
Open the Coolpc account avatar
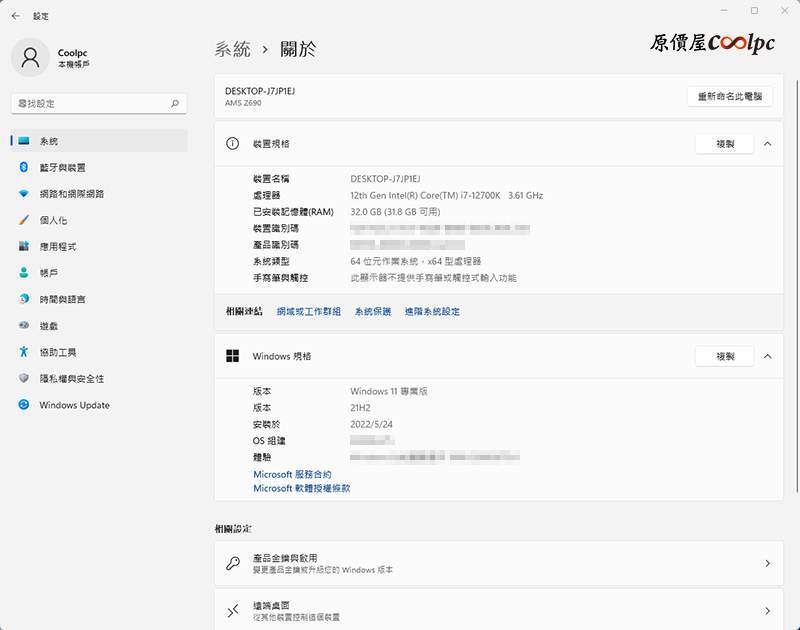pos(30,58)
